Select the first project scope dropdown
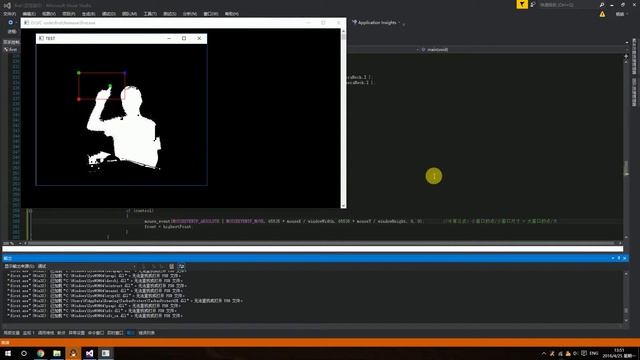 [11, 50]
